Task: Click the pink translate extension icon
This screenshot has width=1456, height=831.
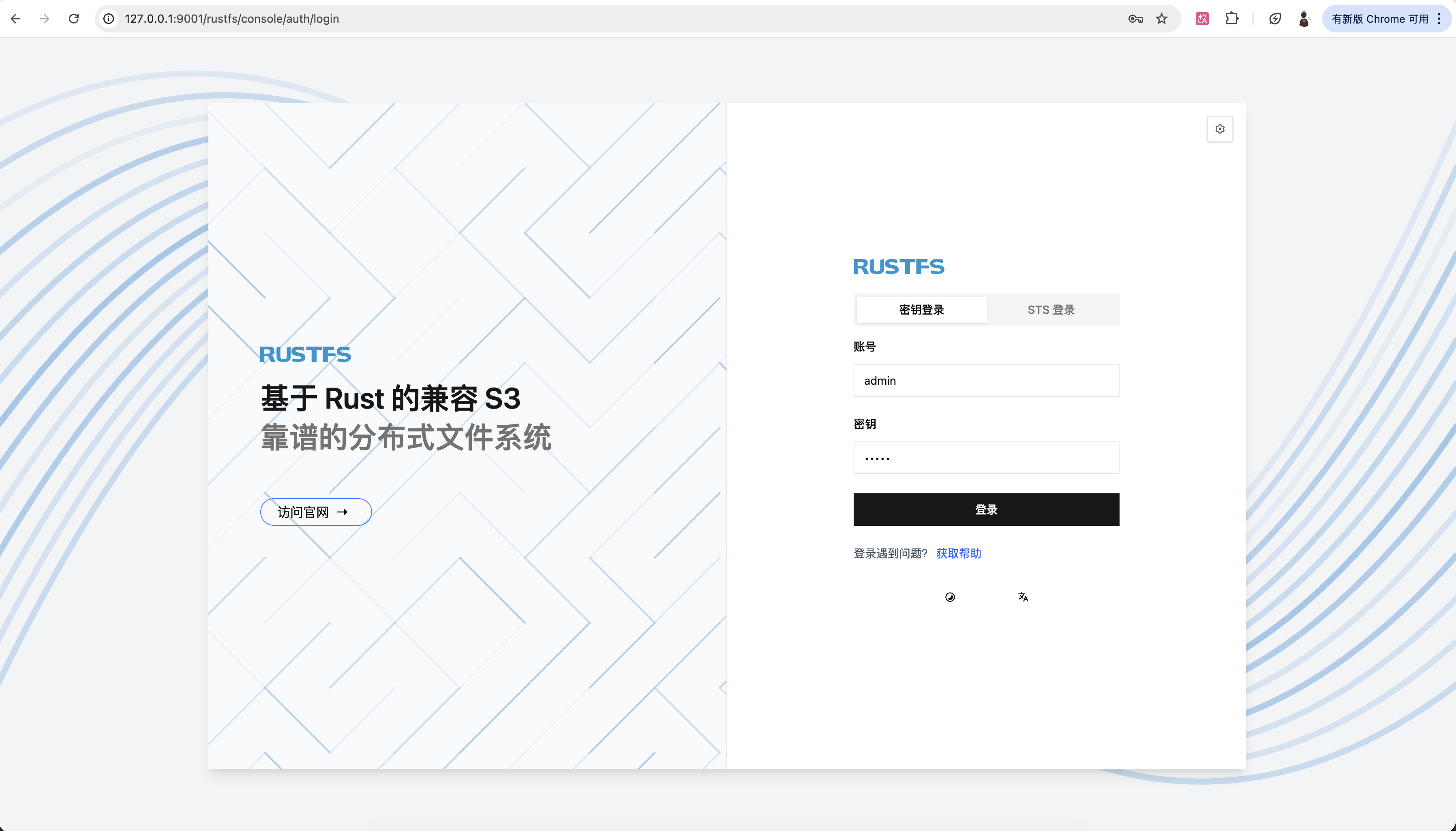Action: coord(1202,19)
